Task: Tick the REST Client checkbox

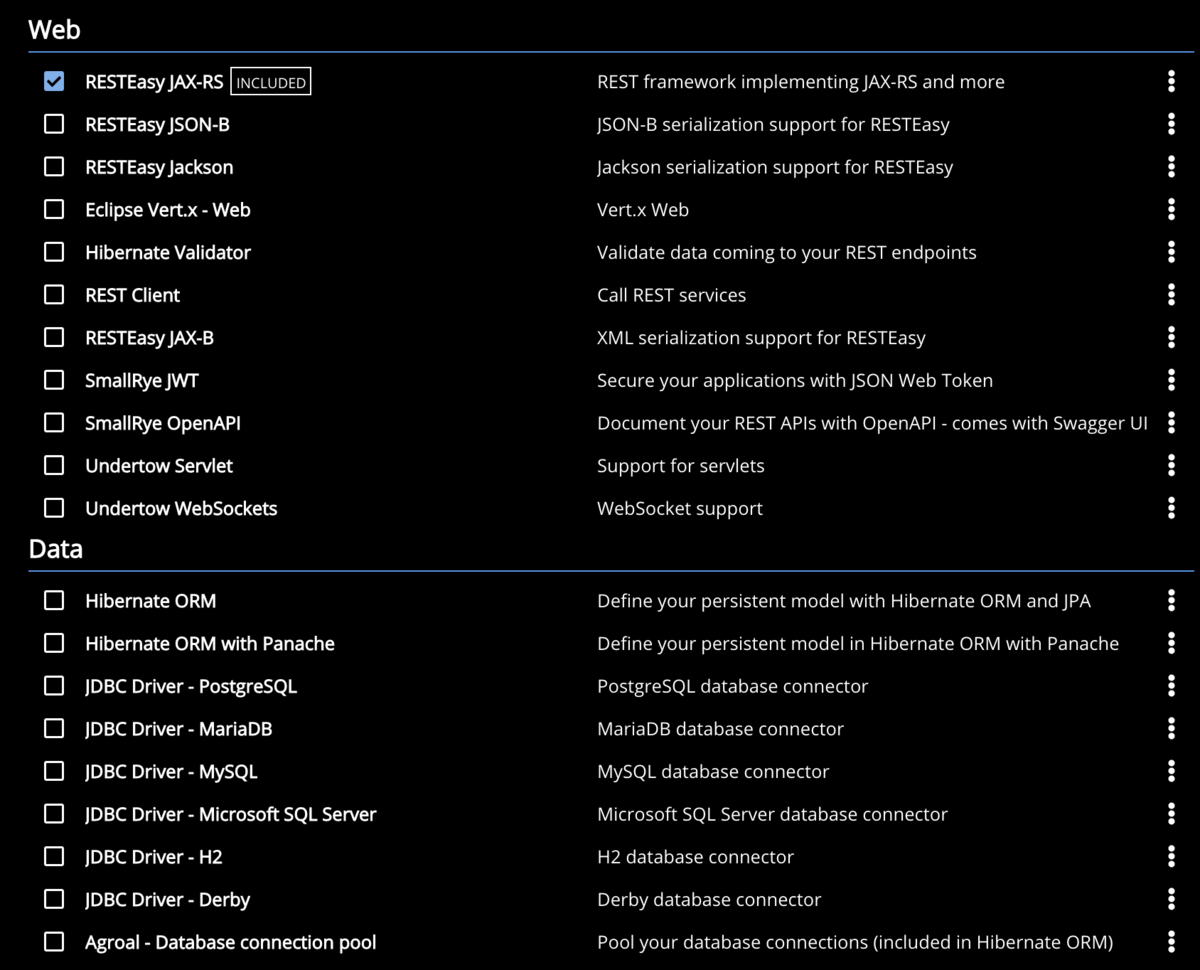Action: click(54, 295)
